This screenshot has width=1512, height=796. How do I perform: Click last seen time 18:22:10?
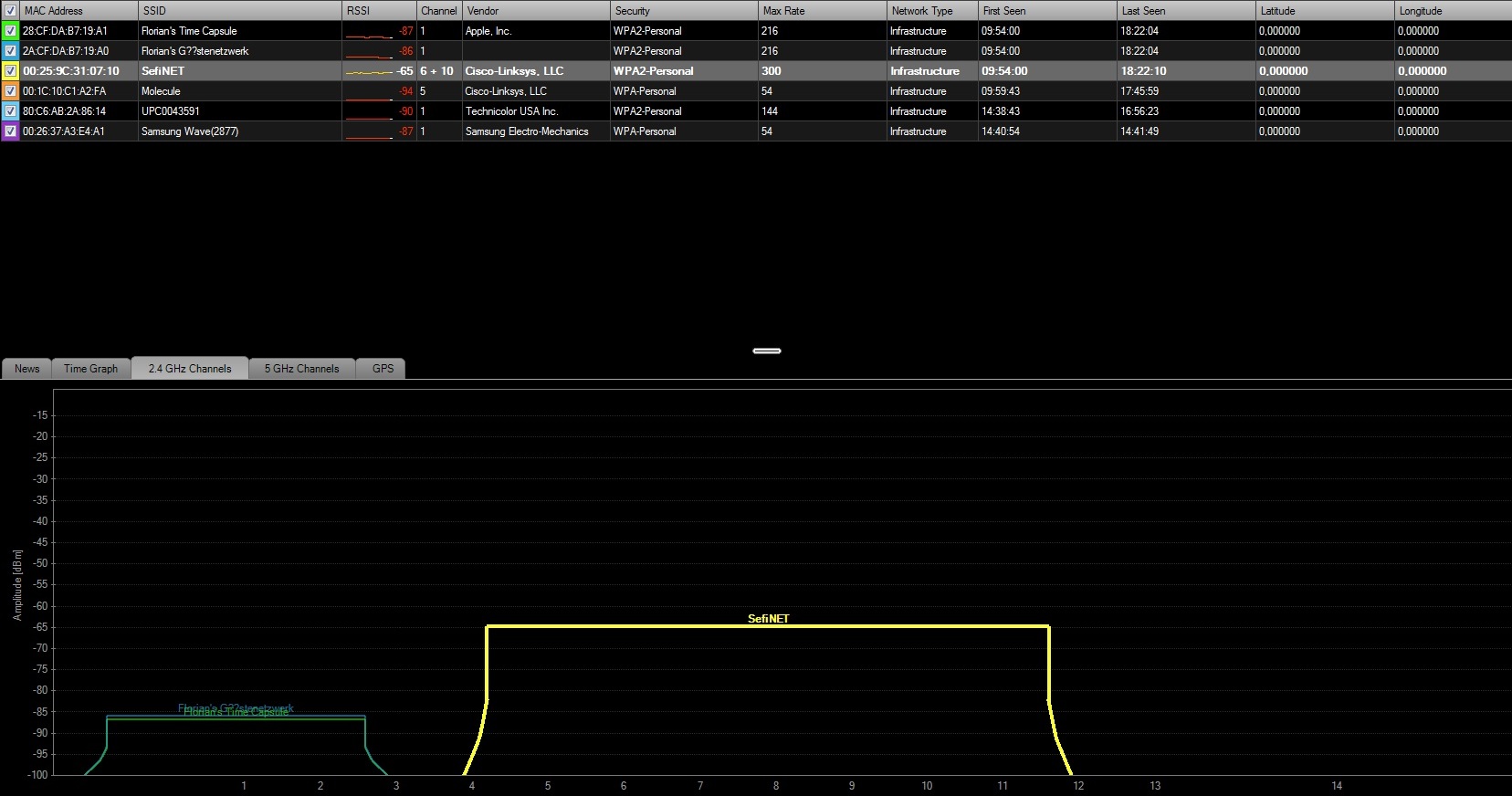(1143, 71)
